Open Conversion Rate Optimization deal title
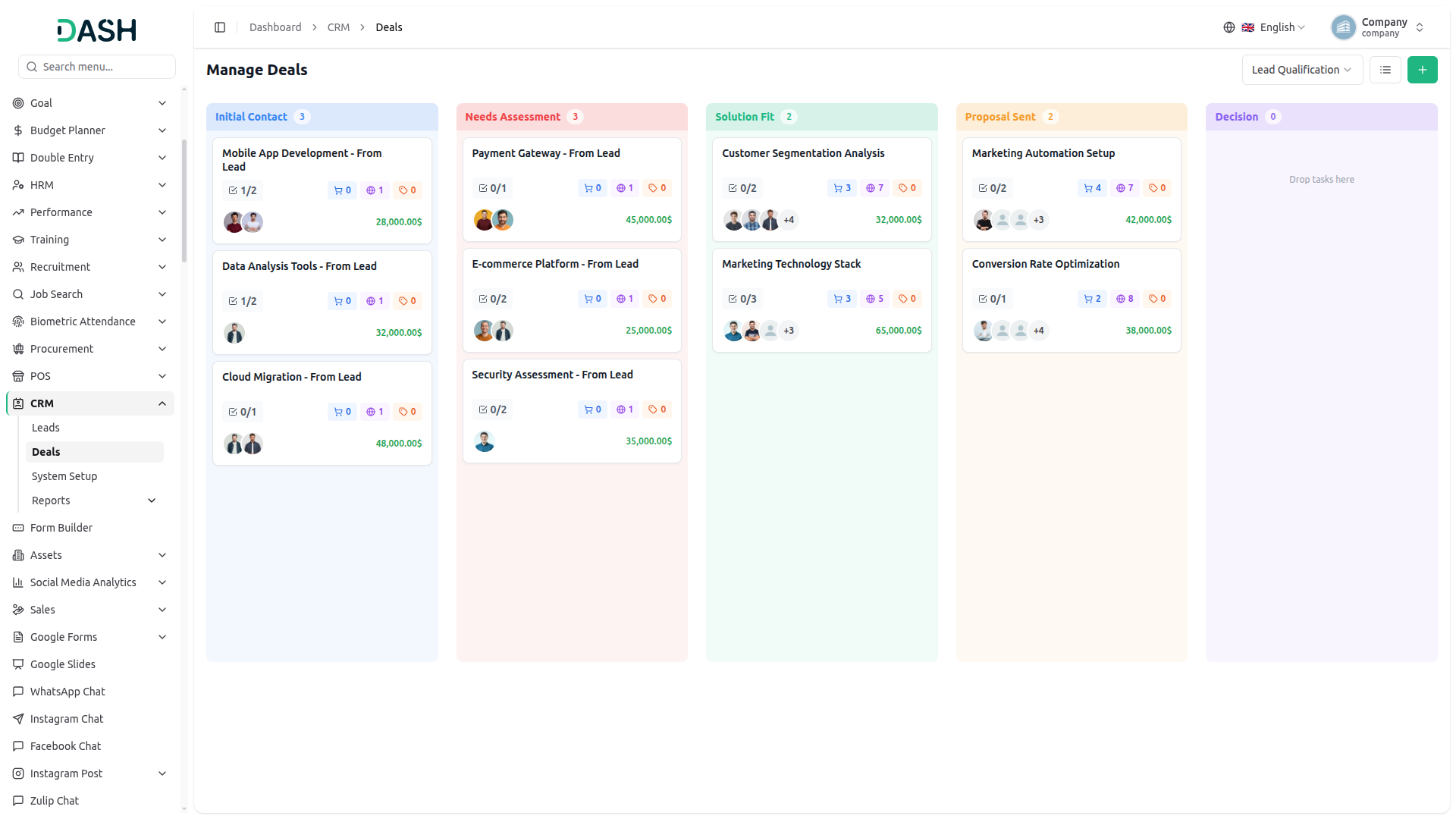1456x819 pixels. point(1045,264)
